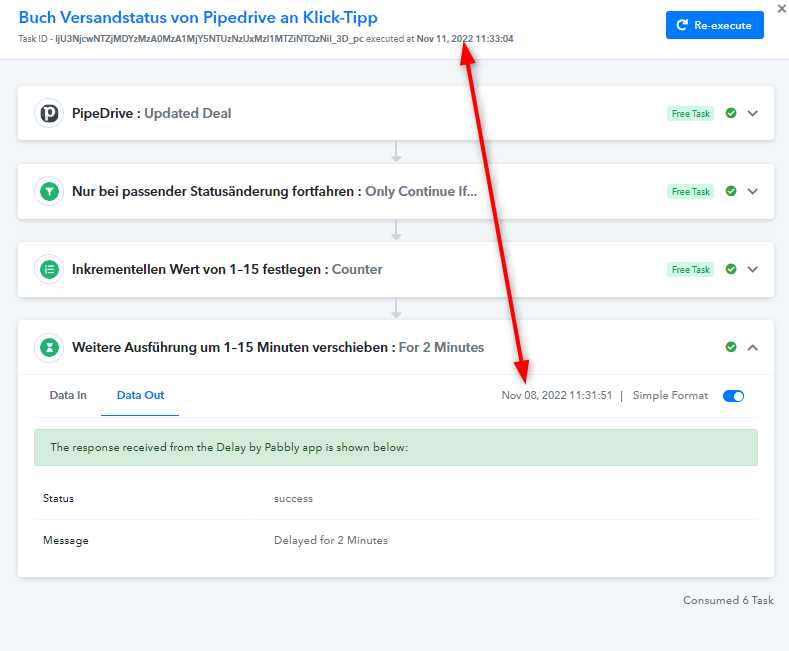
Task: Click the 'PipeDrive : Updated Deal' title
Action: coord(151,113)
